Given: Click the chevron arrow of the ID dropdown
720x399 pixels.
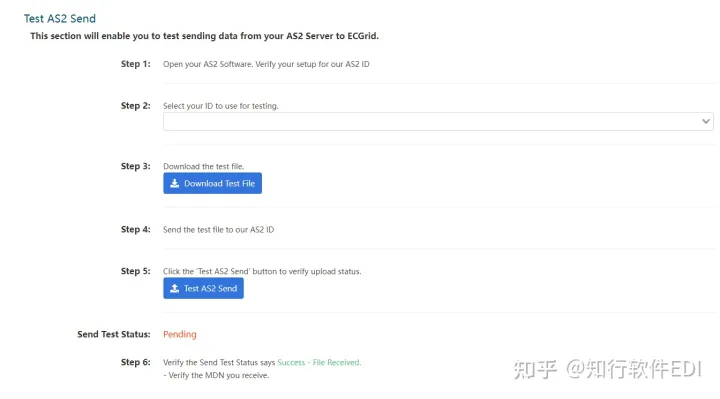Looking at the screenshot, I should pos(706,122).
